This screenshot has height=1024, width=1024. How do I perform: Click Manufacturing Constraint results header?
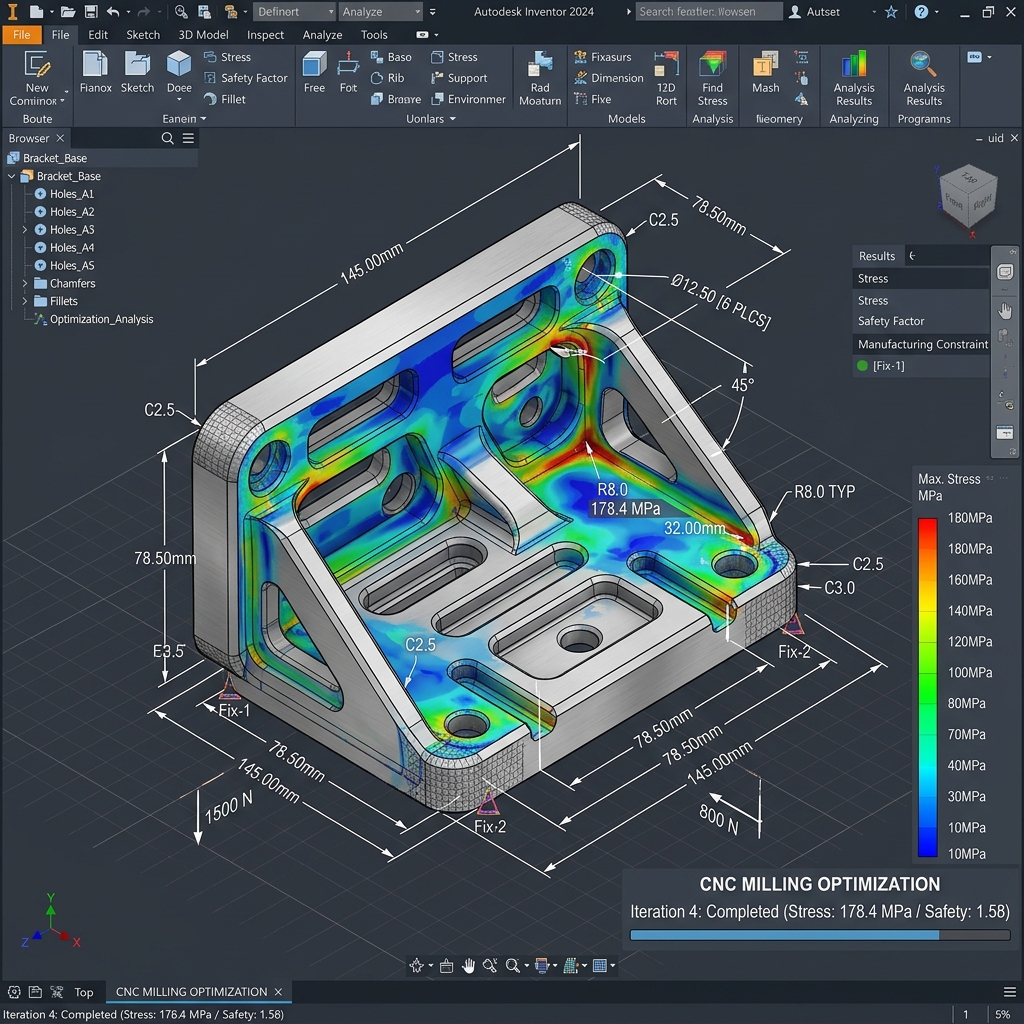pos(920,344)
